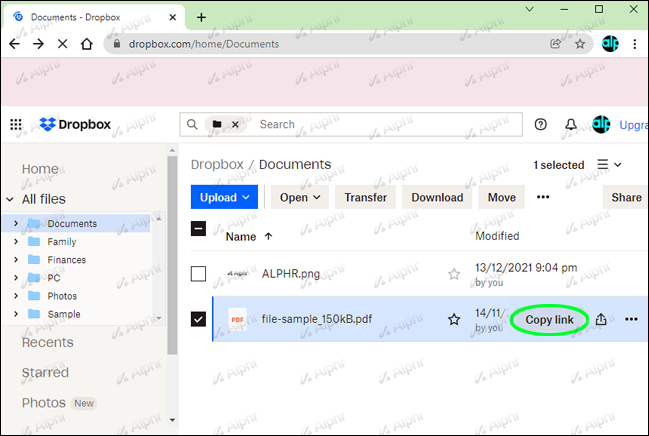
Task: Open the Dropbox apps grid icon
Action: click(16, 124)
